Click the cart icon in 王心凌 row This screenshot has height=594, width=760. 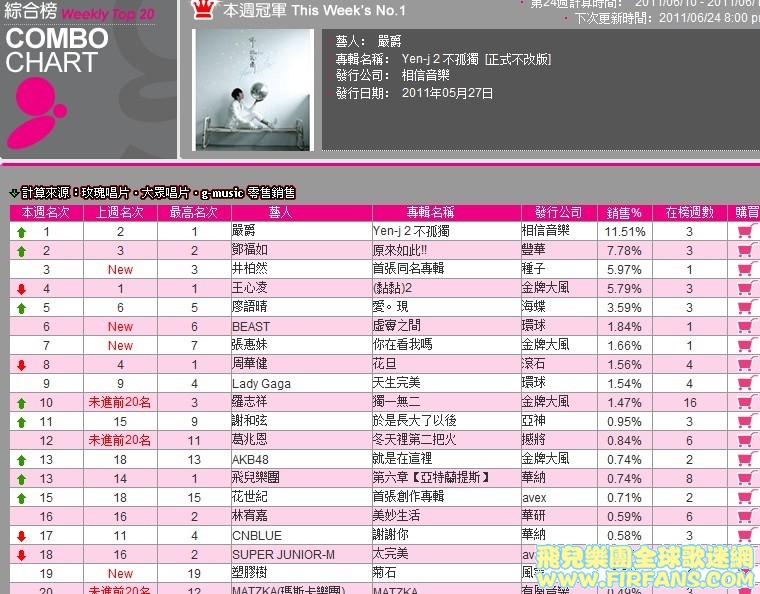click(x=746, y=288)
